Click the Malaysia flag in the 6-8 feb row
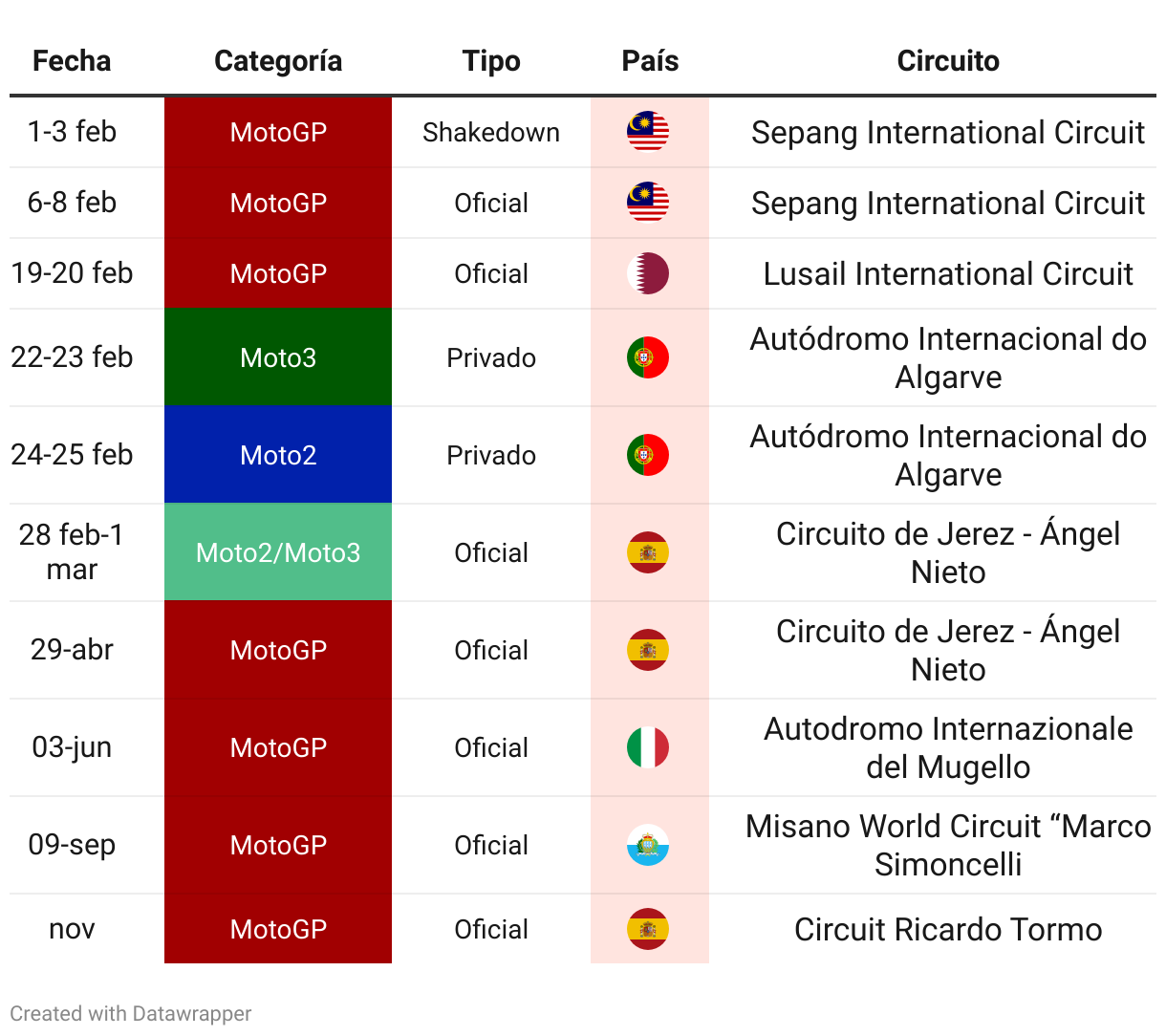This screenshot has height=1036, width=1166. tap(648, 203)
